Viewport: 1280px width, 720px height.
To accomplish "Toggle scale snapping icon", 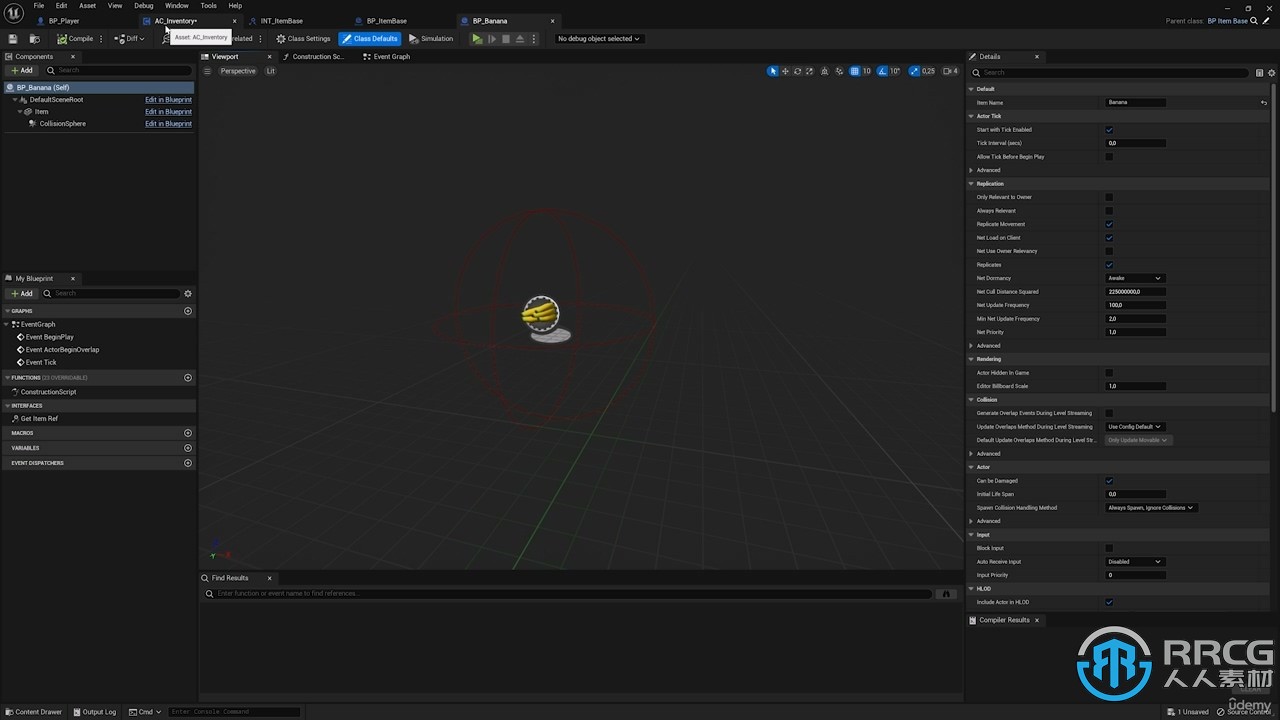I will coord(914,71).
